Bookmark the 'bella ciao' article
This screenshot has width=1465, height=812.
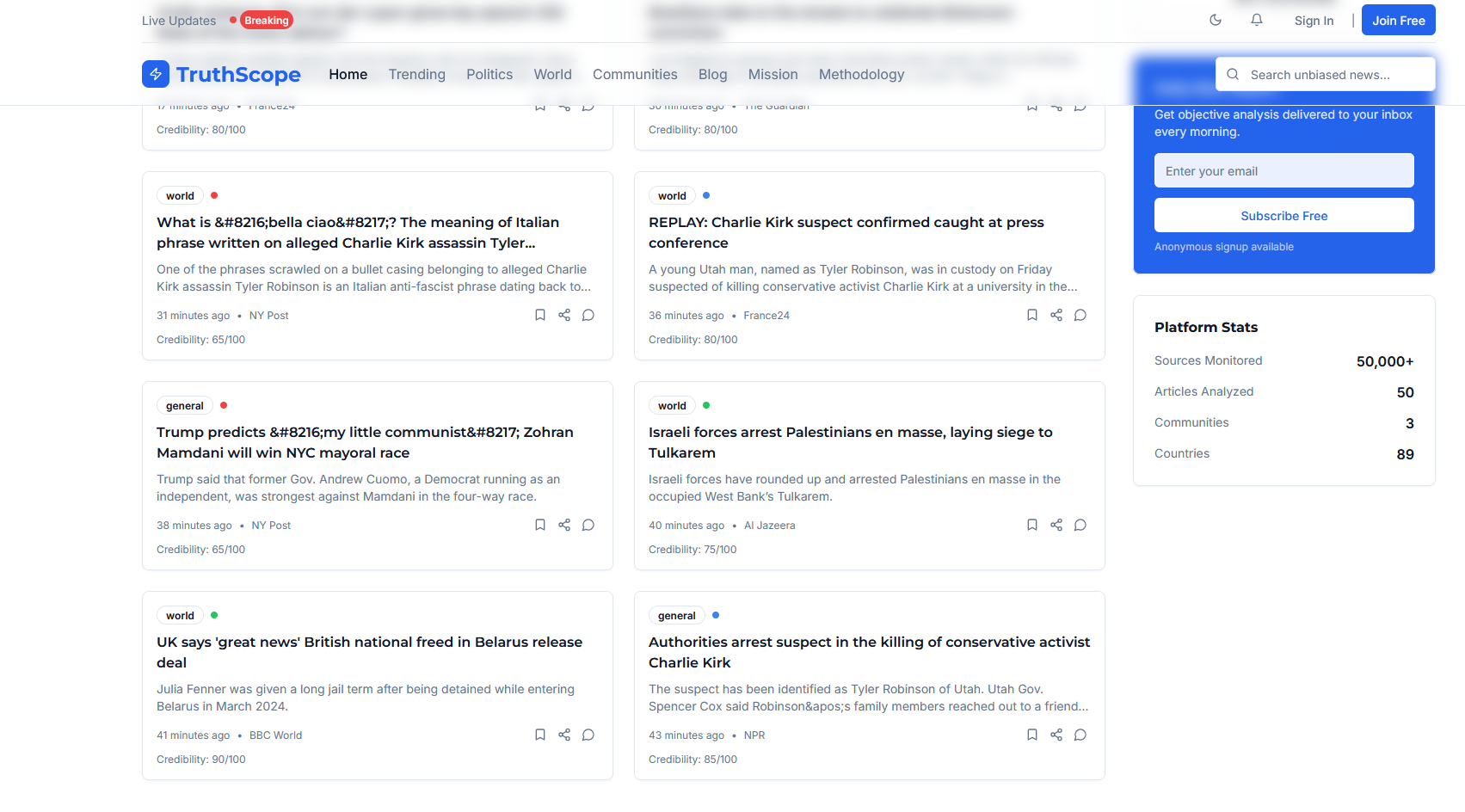540,315
